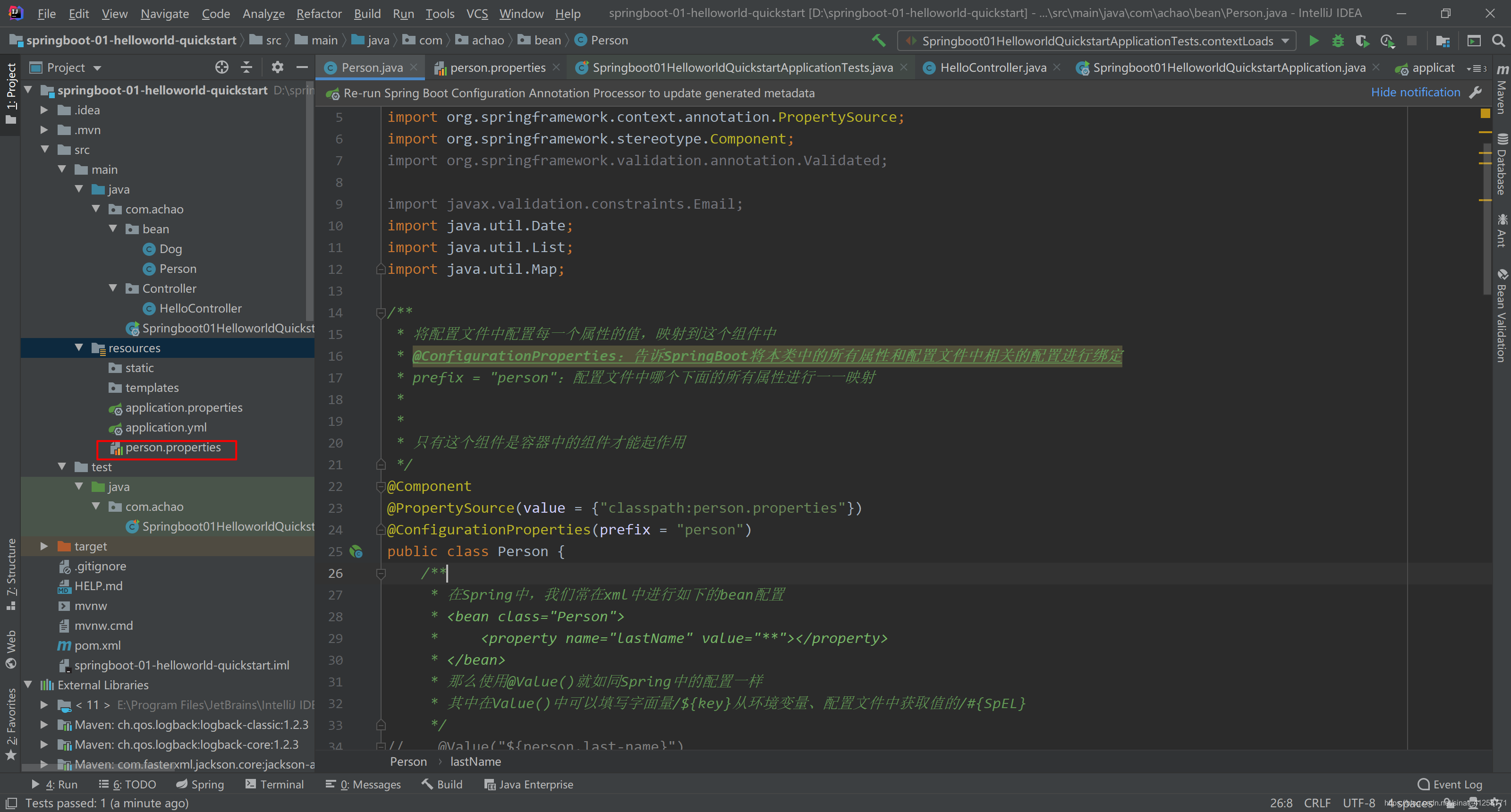Click Re-run Spring Boot Configuration Annotation Processor

click(x=578, y=93)
